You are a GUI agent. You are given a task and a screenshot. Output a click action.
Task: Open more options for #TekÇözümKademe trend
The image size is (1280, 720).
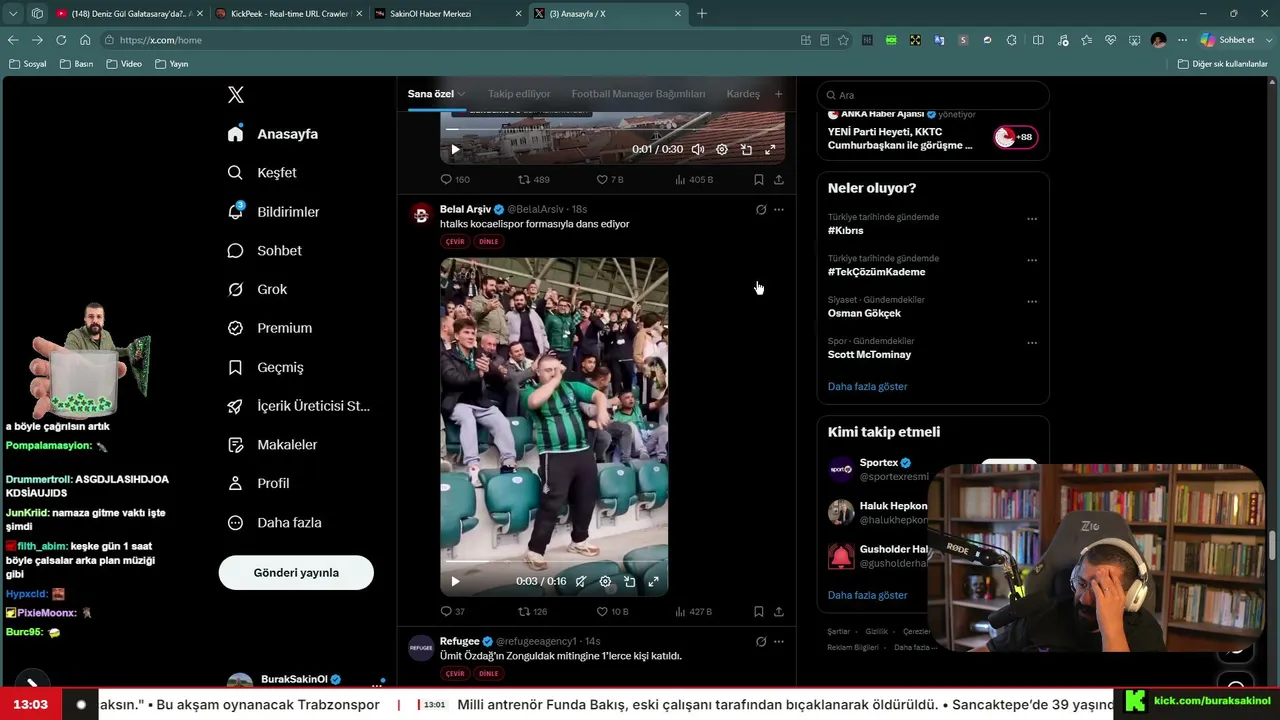point(1032,261)
